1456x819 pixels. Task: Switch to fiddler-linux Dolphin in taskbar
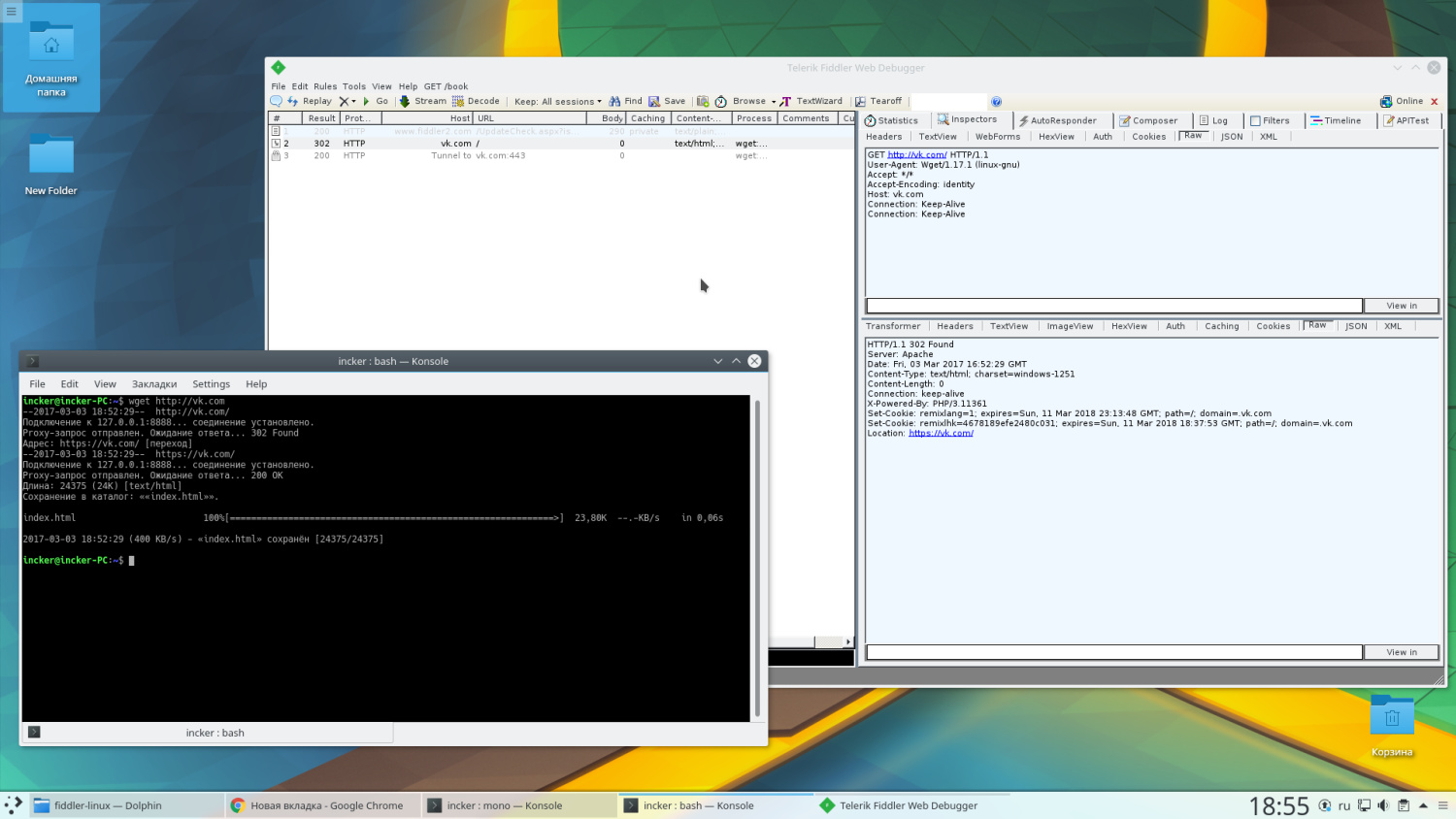click(126, 805)
